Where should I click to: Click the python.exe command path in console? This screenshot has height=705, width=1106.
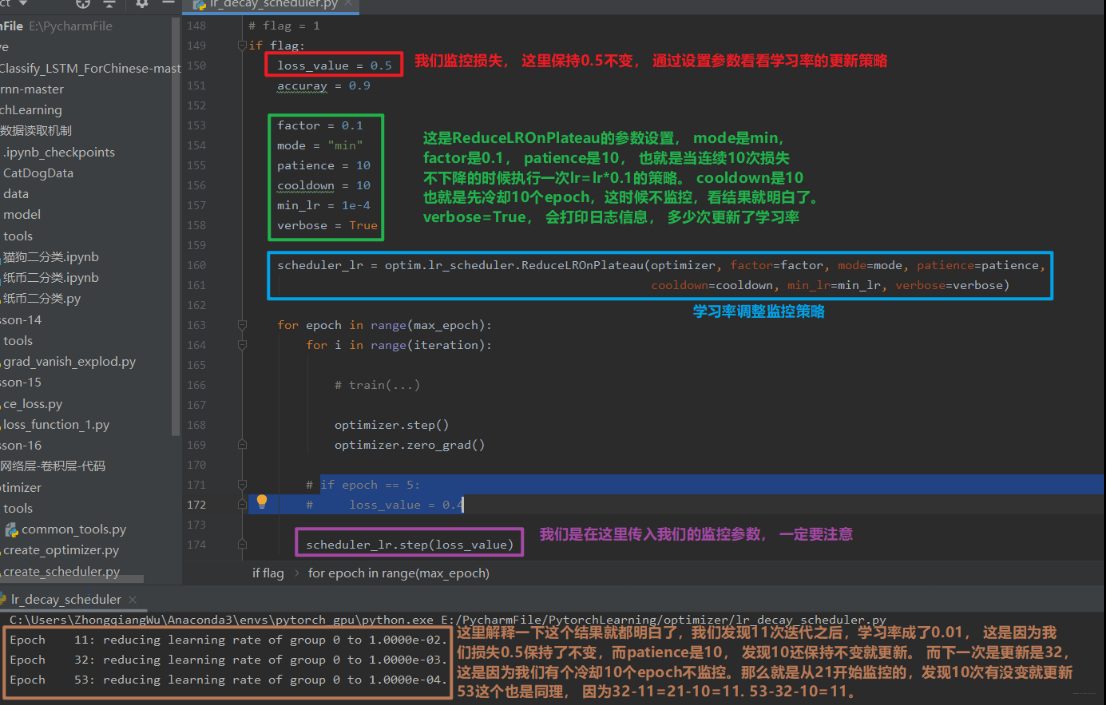[221, 620]
